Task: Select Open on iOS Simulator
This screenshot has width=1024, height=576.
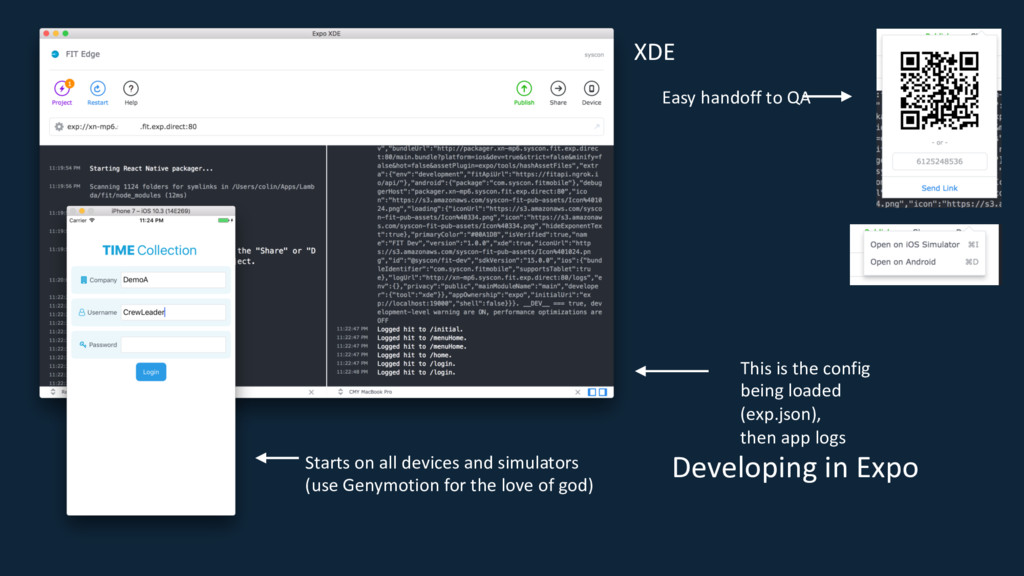Action: click(923, 244)
